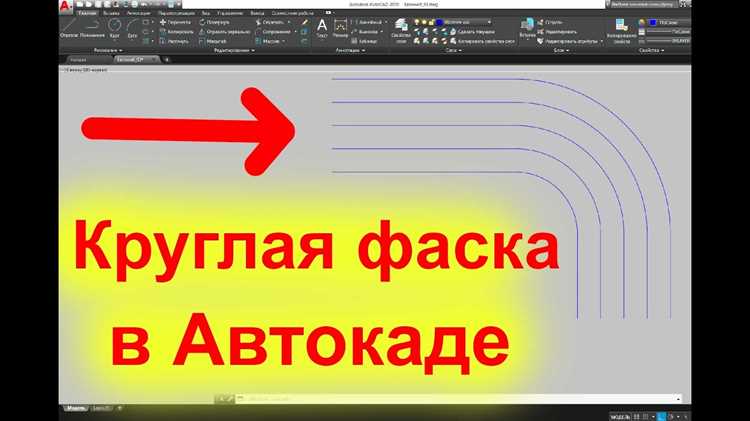The height and width of the screenshot is (421, 750).
Task: Click the Сопряжение (Fillet) tool
Action: [273, 32]
